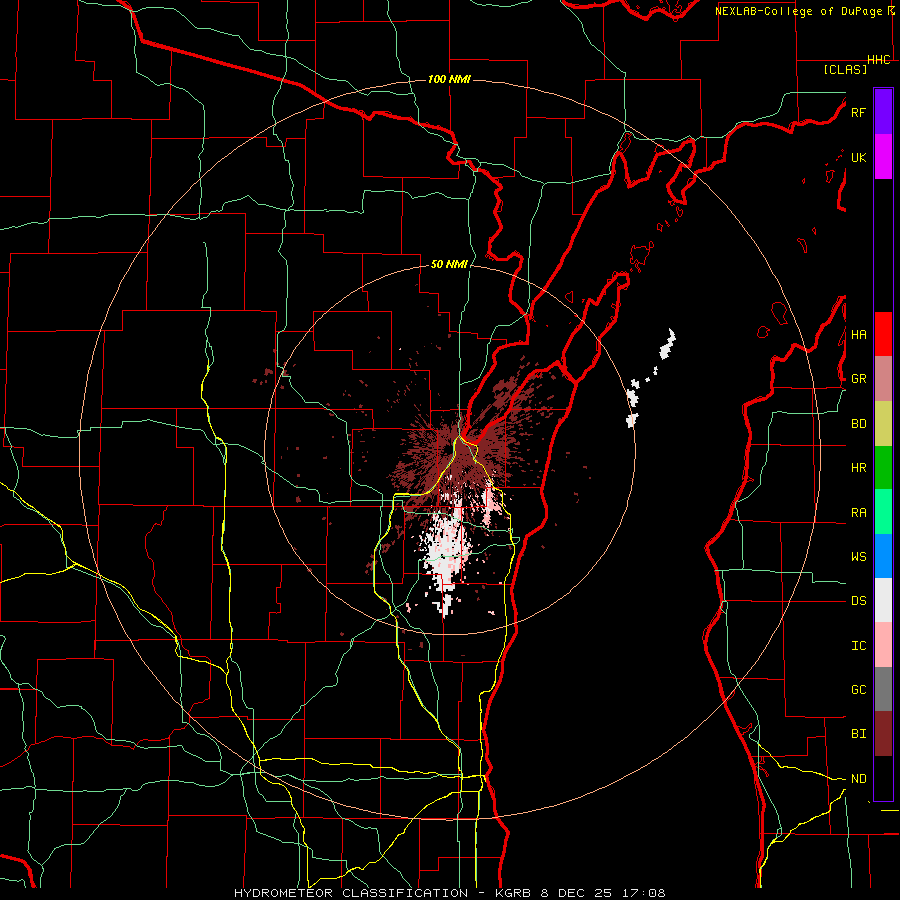
Task: Click the 'RF' legend label
Action: (x=858, y=112)
